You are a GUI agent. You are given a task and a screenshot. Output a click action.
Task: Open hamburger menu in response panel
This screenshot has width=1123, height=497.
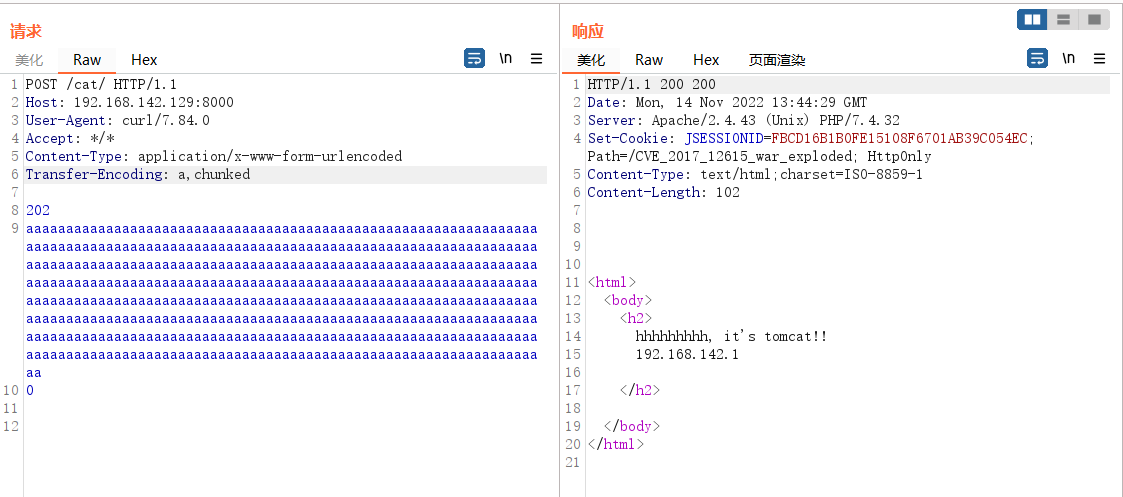(x=1099, y=59)
